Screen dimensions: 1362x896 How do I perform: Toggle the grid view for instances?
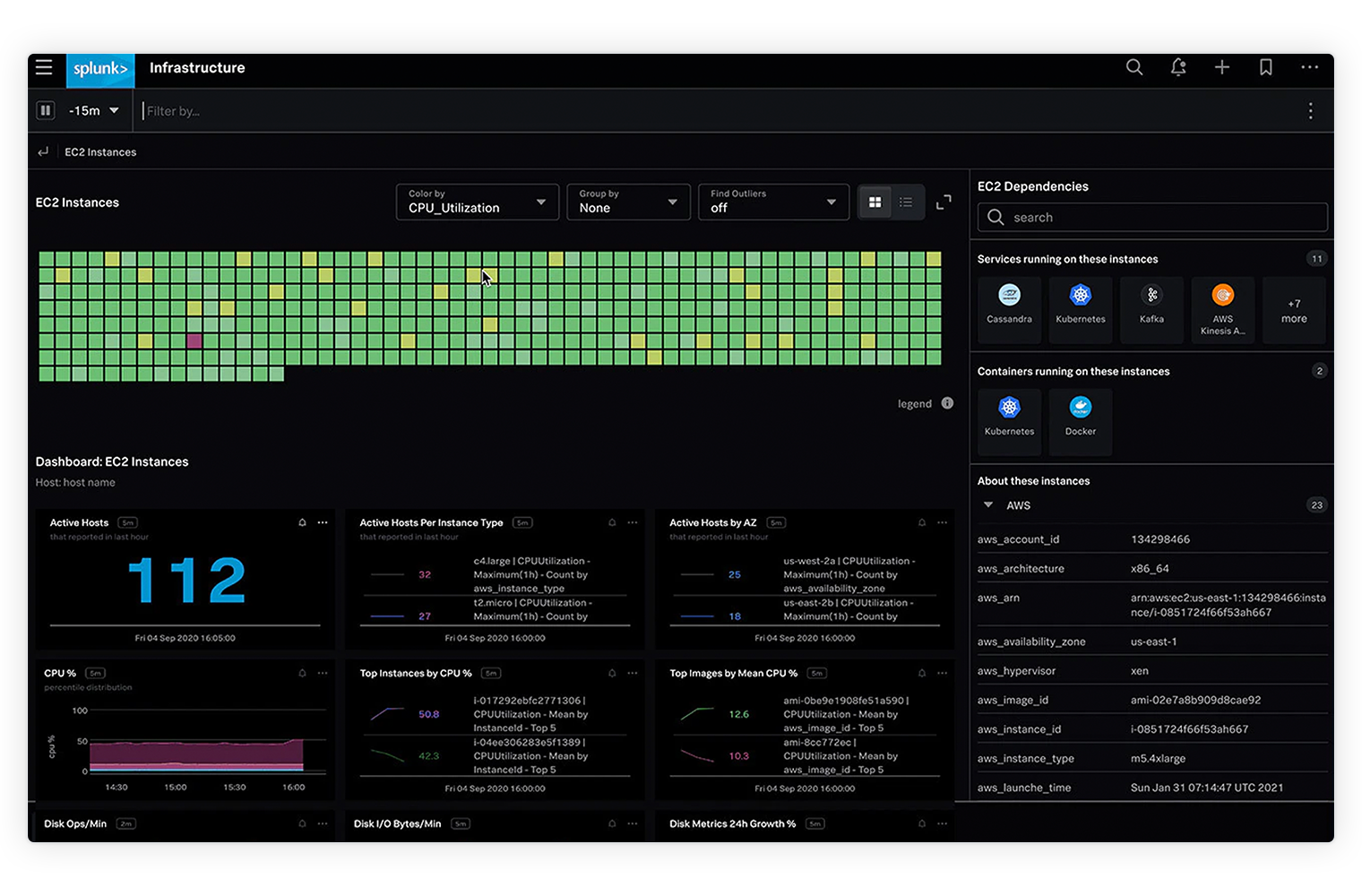(x=875, y=202)
